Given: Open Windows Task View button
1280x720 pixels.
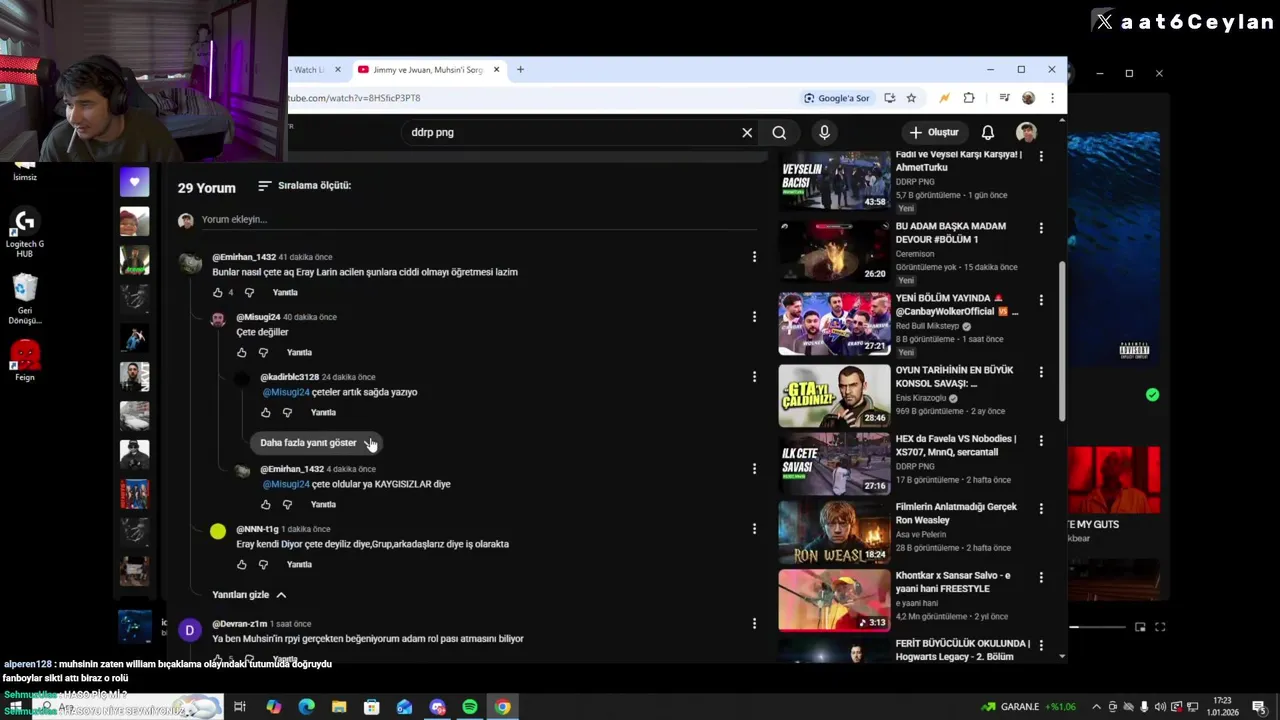Looking at the screenshot, I should coord(240,707).
